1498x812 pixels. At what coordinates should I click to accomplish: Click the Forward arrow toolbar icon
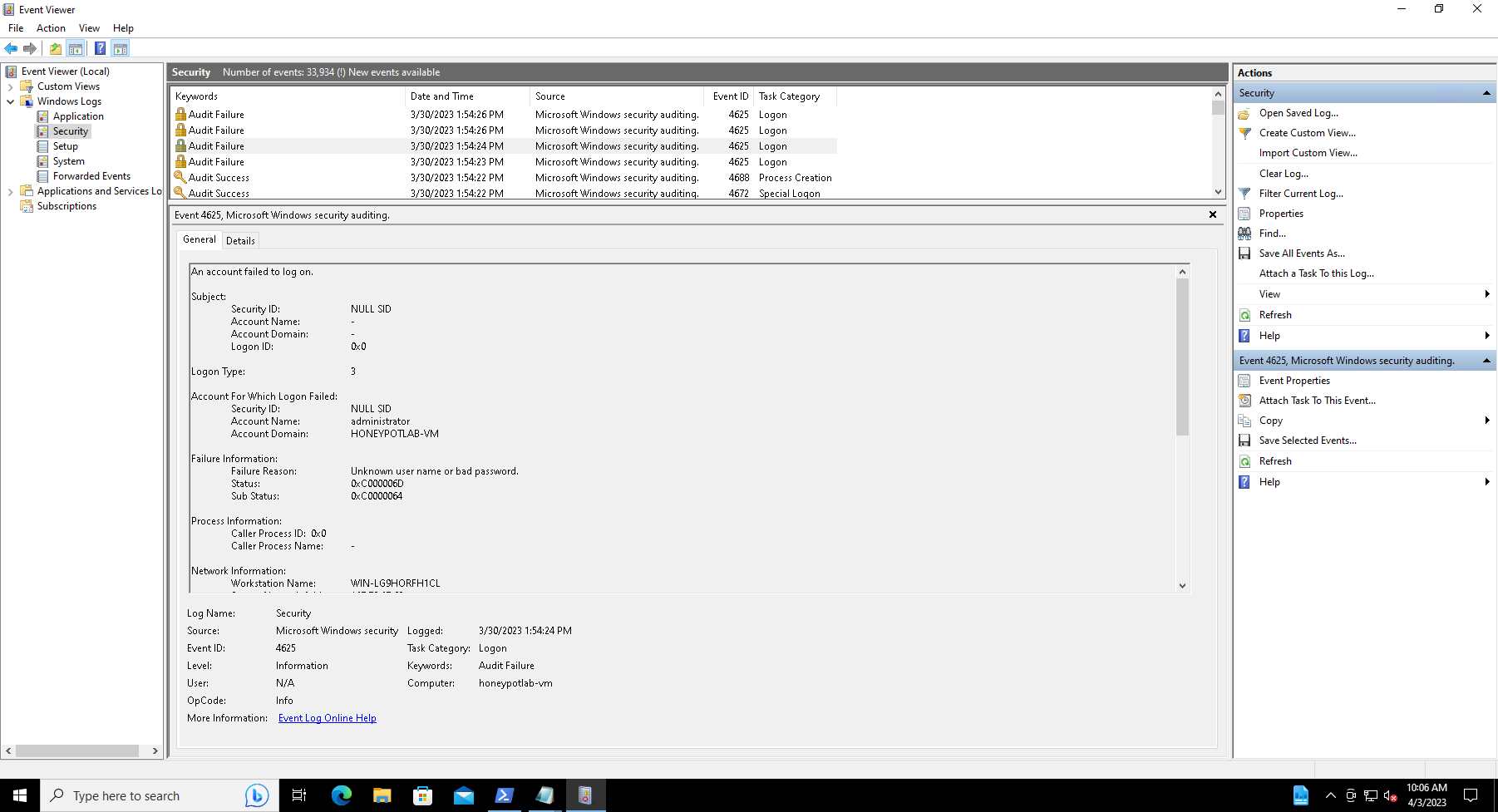click(30, 48)
